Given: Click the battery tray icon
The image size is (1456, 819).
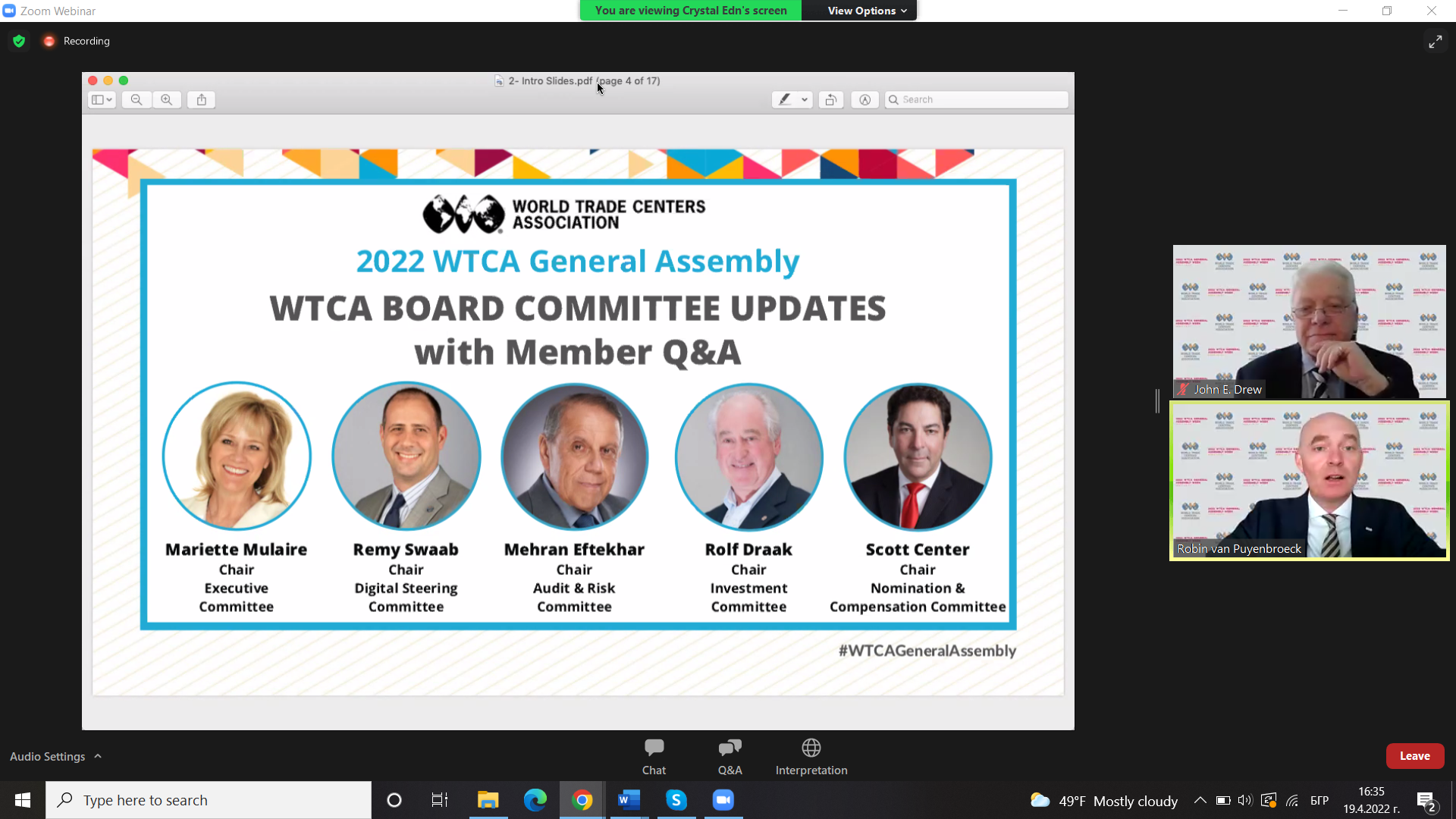Looking at the screenshot, I should point(1223,800).
